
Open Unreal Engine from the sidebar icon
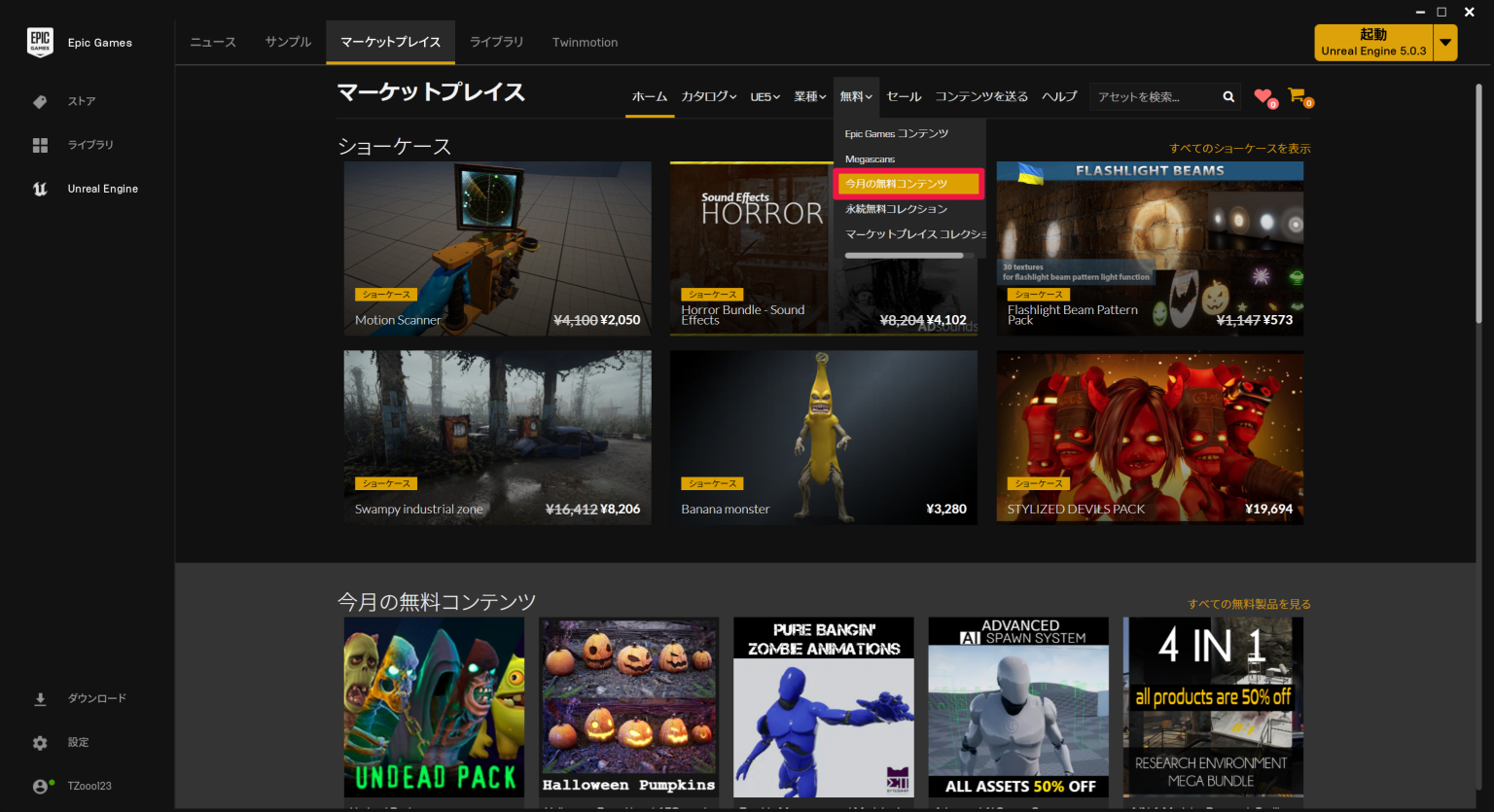[40, 189]
